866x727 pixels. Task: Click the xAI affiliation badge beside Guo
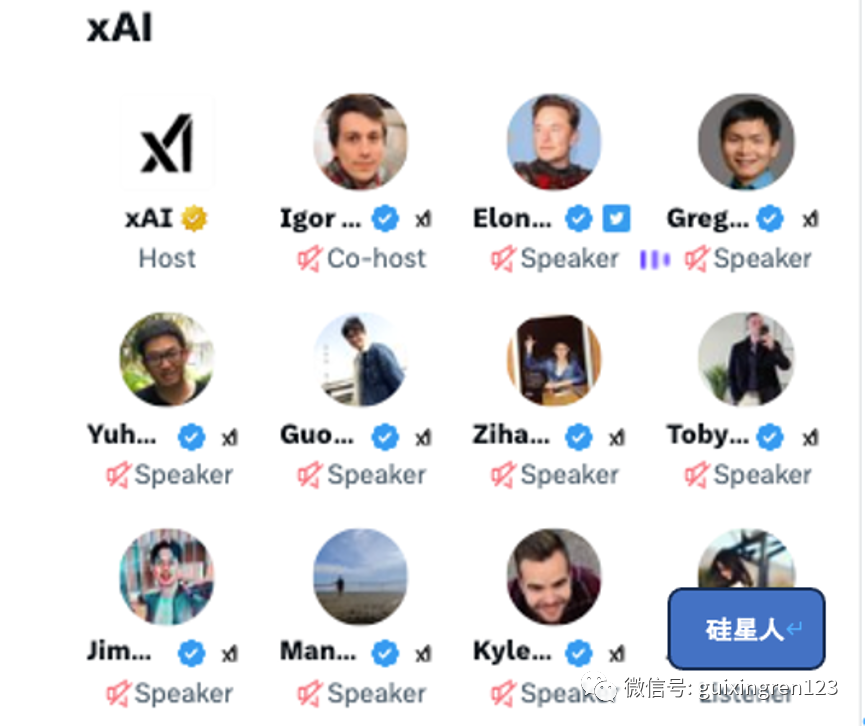(423, 438)
